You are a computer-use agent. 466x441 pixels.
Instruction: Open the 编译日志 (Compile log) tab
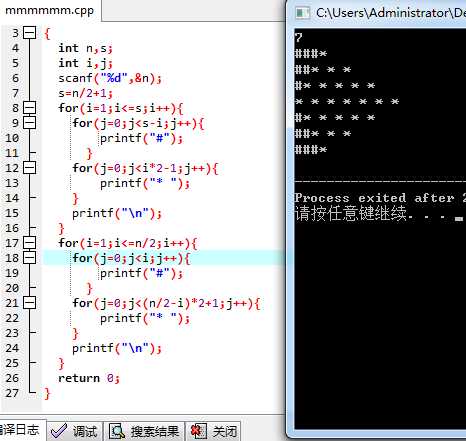click(x=22, y=430)
